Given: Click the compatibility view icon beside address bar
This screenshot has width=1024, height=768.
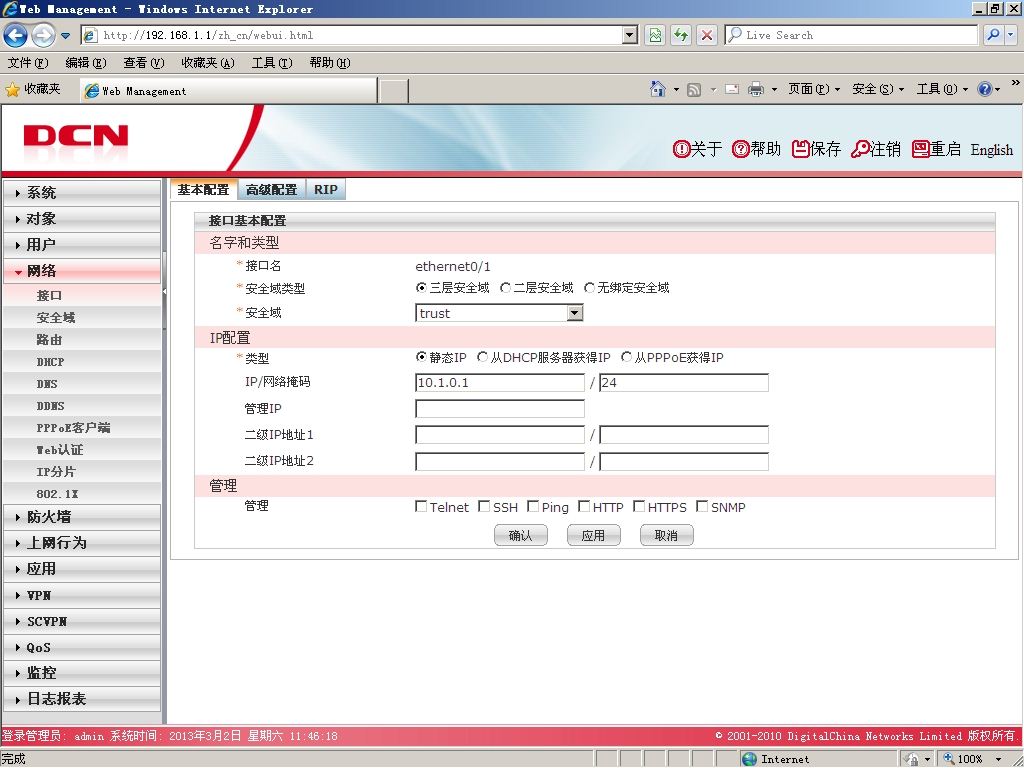Looking at the screenshot, I should [x=655, y=35].
